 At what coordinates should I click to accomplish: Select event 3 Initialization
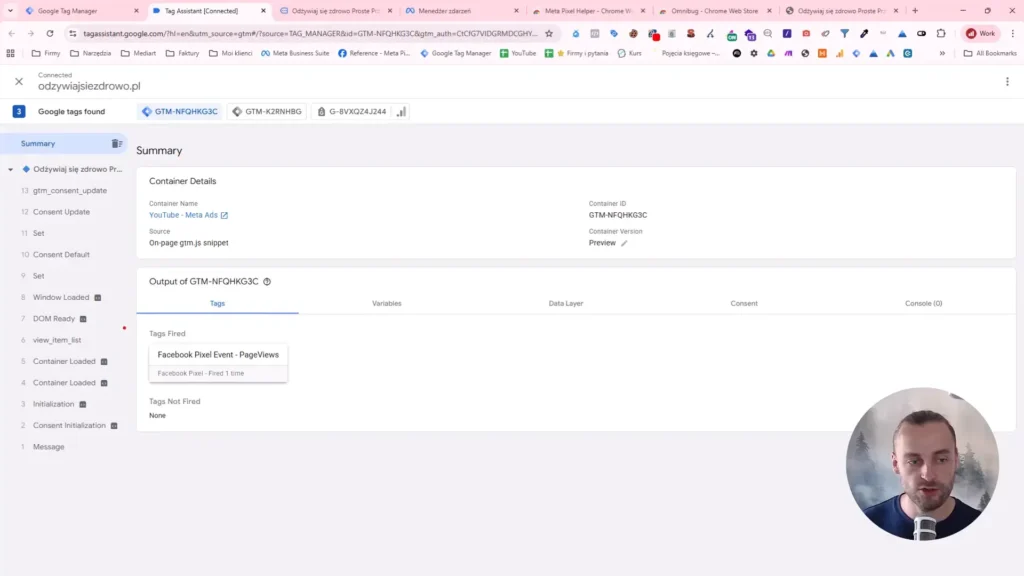click(x=54, y=404)
